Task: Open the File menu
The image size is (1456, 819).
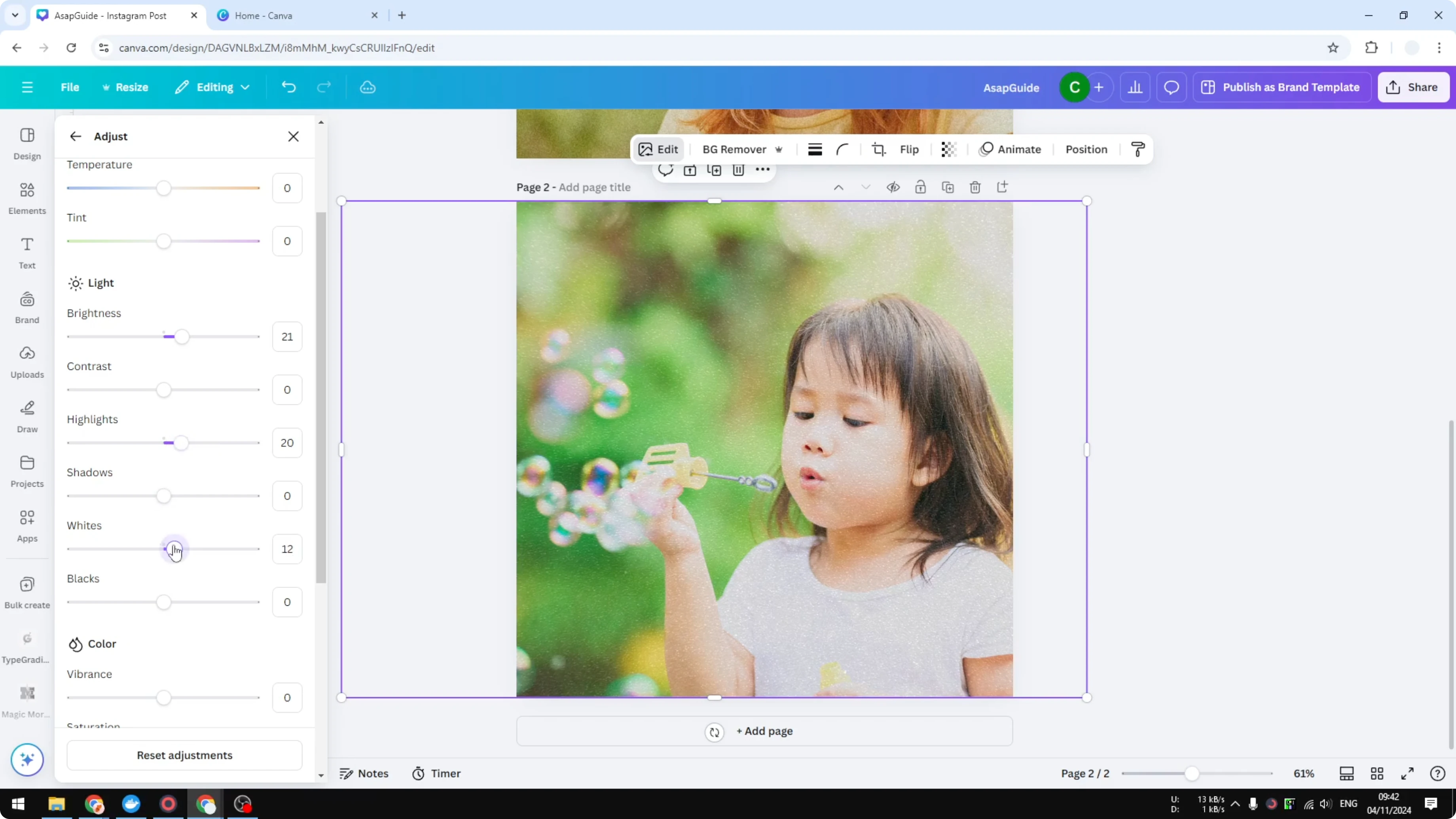Action: tap(70, 87)
